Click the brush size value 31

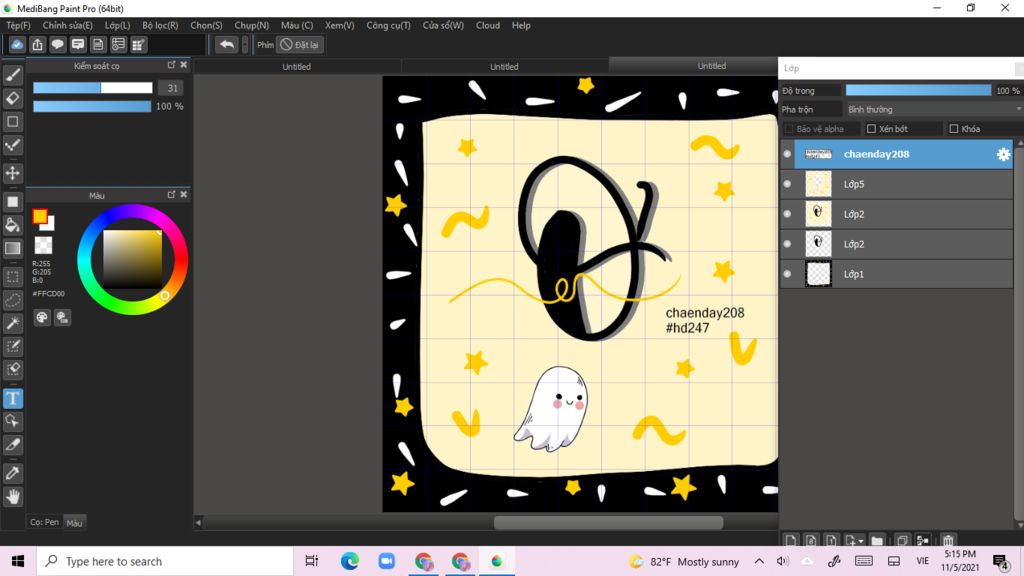172,88
